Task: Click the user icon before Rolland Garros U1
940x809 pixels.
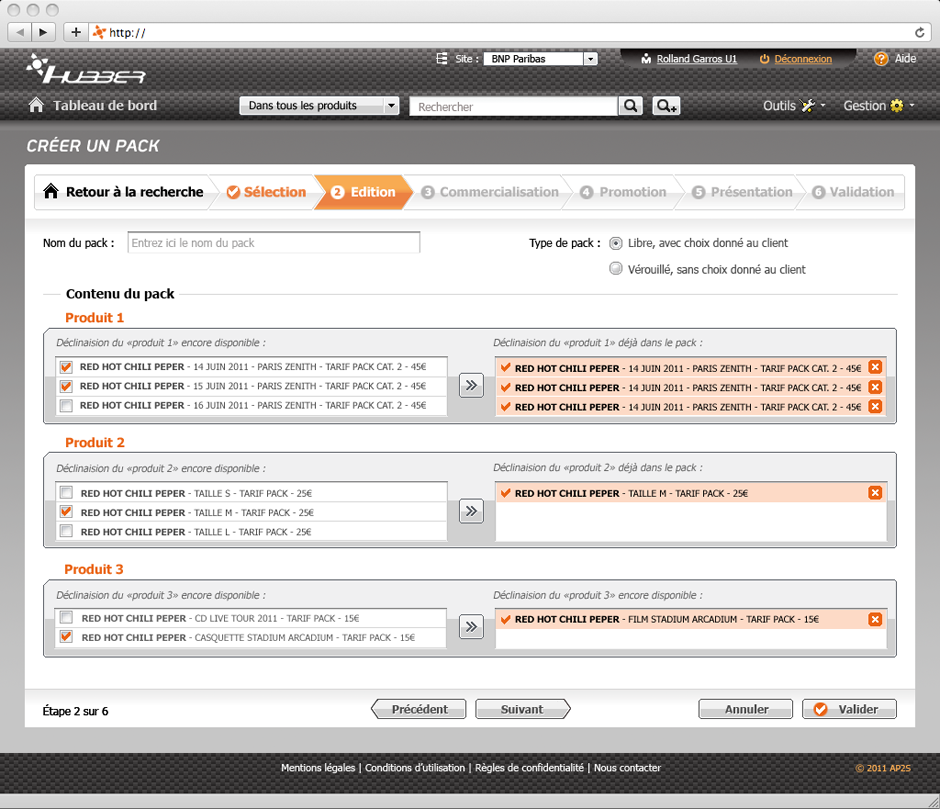Action: pos(646,59)
